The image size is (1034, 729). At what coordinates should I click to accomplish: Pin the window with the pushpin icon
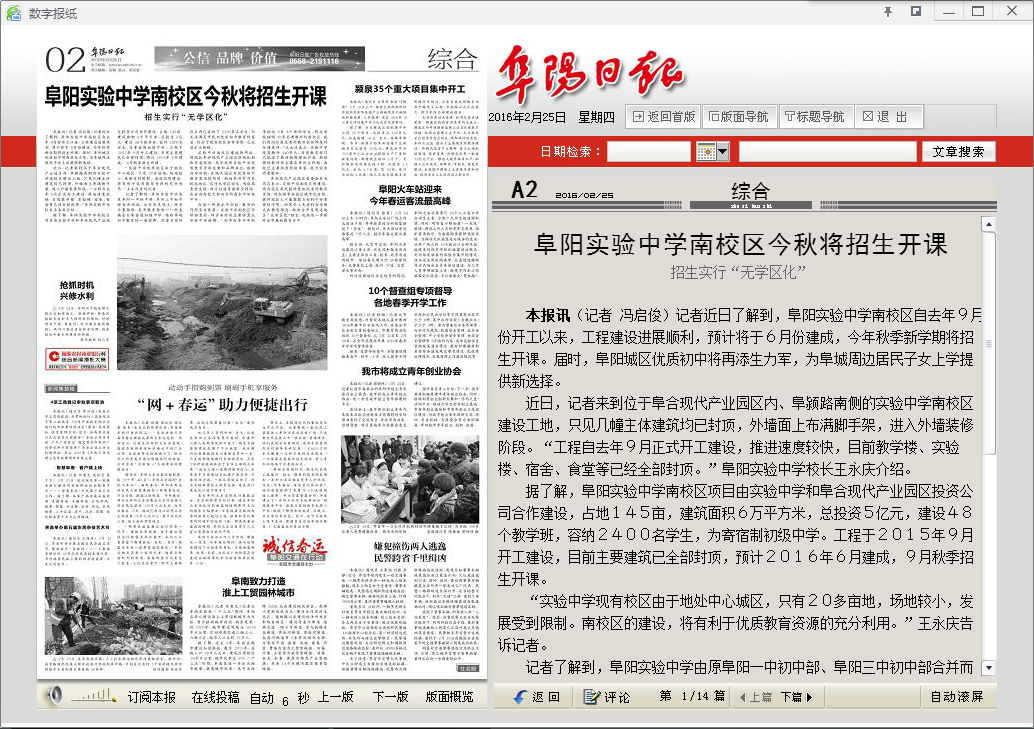887,12
